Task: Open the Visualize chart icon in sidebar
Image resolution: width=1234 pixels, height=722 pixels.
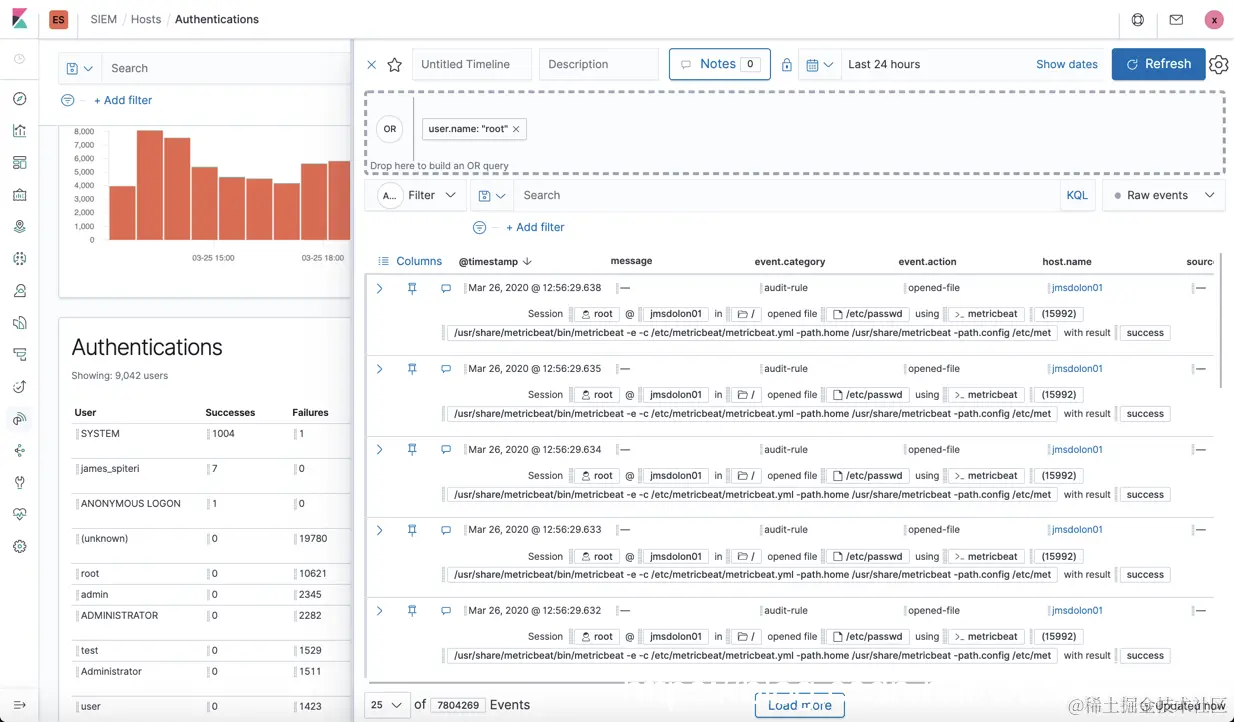Action: [20, 131]
